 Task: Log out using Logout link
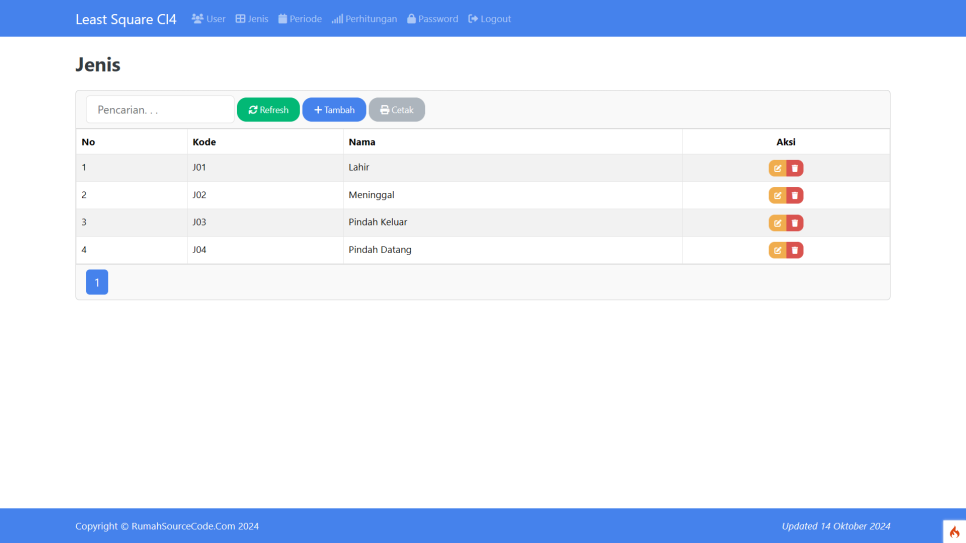[489, 19]
